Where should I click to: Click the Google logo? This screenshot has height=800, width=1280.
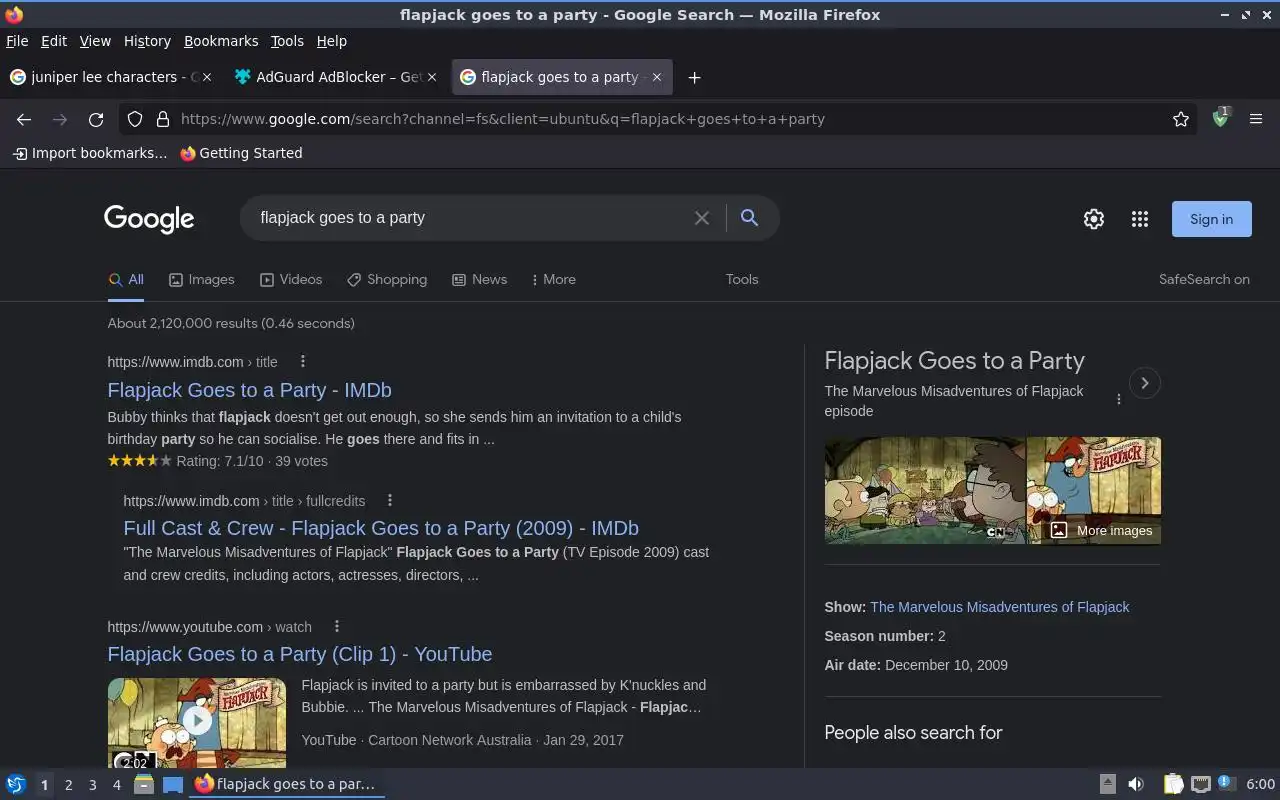pos(149,219)
